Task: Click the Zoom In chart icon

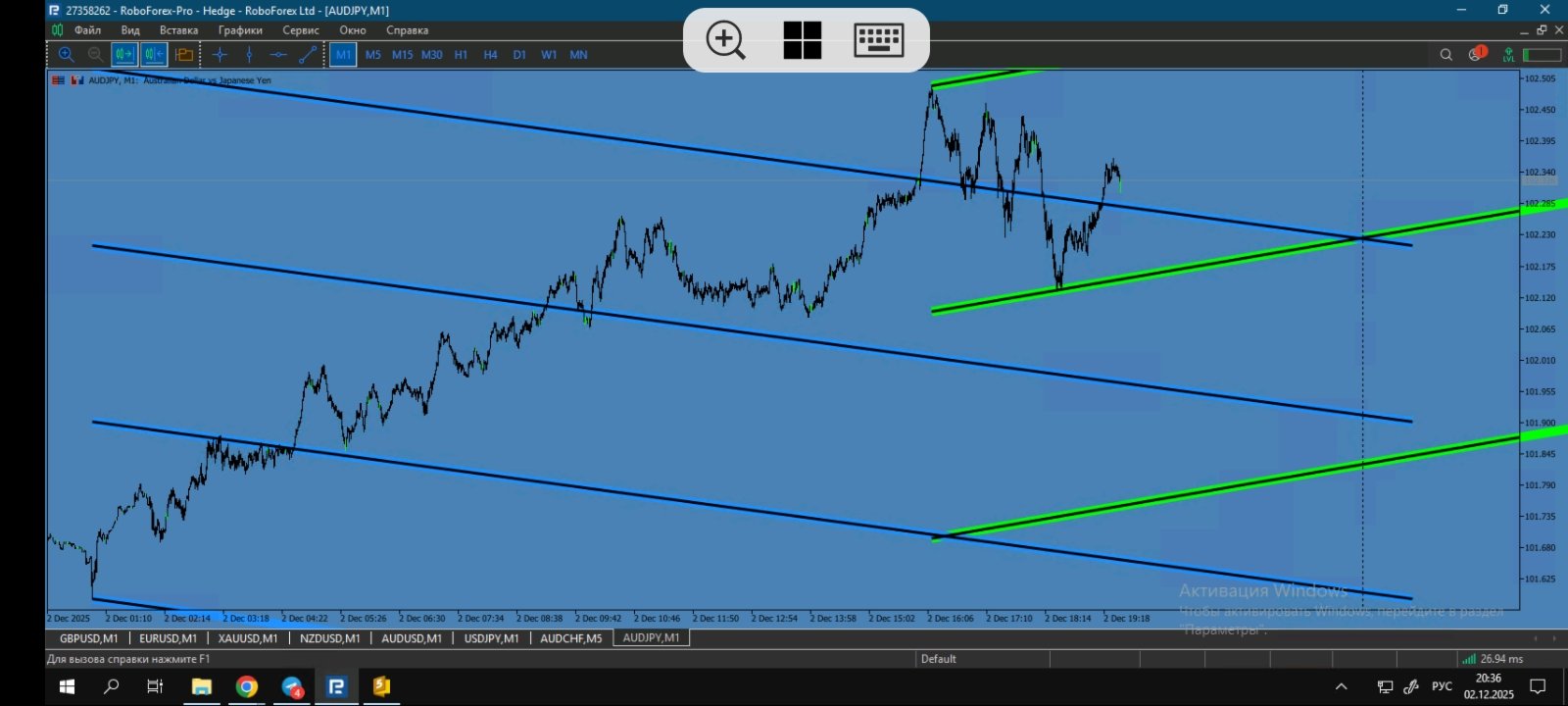Action: click(66, 55)
